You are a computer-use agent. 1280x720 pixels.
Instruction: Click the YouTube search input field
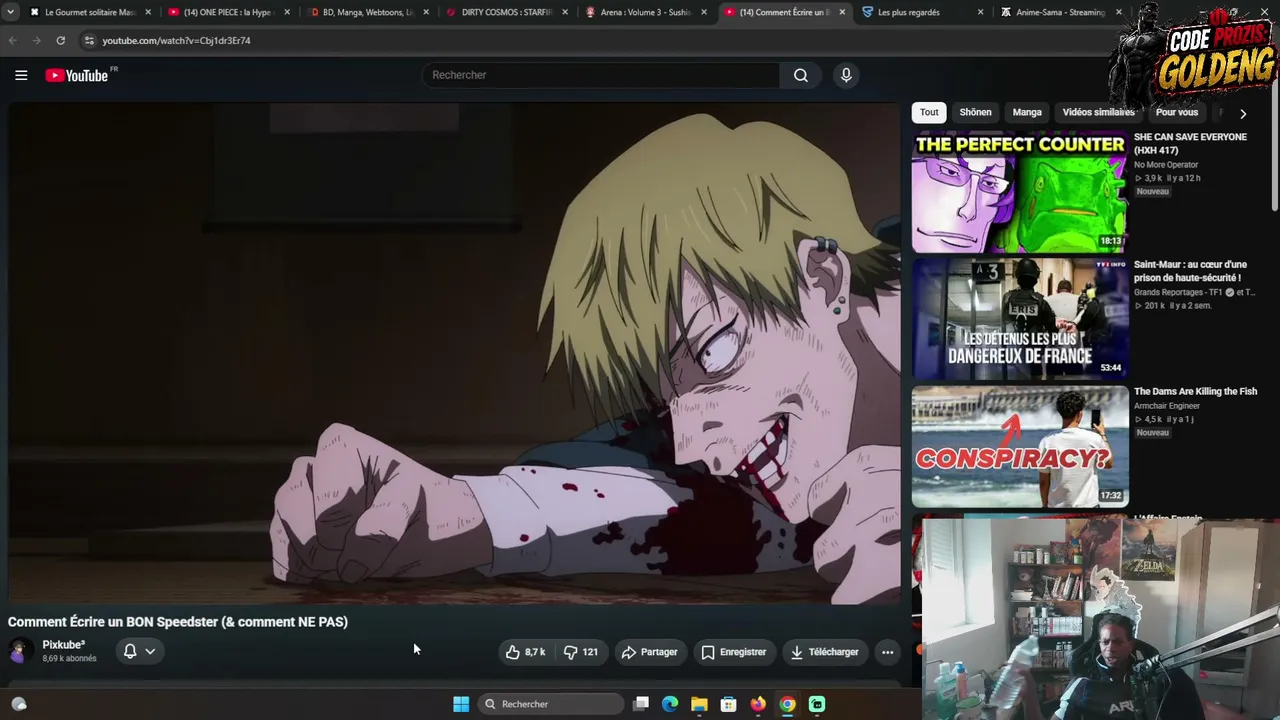coord(601,75)
